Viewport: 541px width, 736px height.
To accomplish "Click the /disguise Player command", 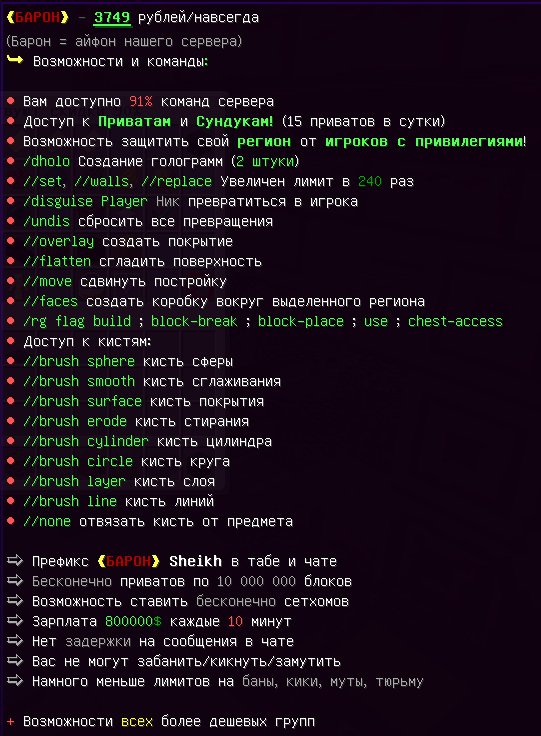I will 85,201.
